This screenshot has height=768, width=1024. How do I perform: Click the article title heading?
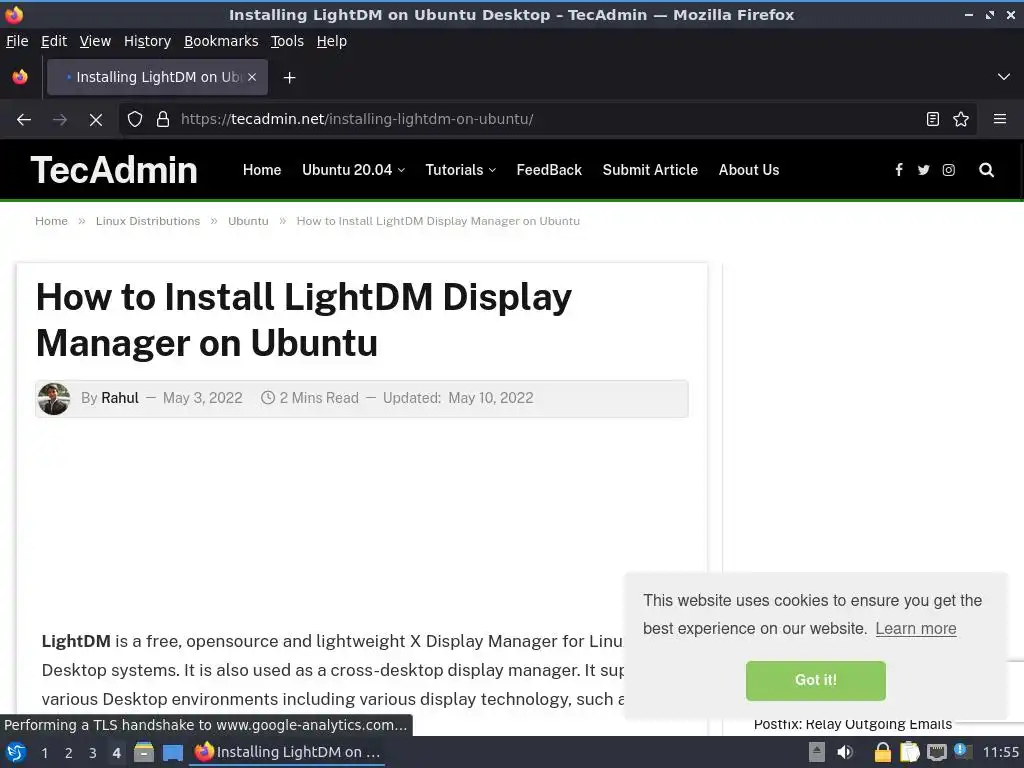304,320
